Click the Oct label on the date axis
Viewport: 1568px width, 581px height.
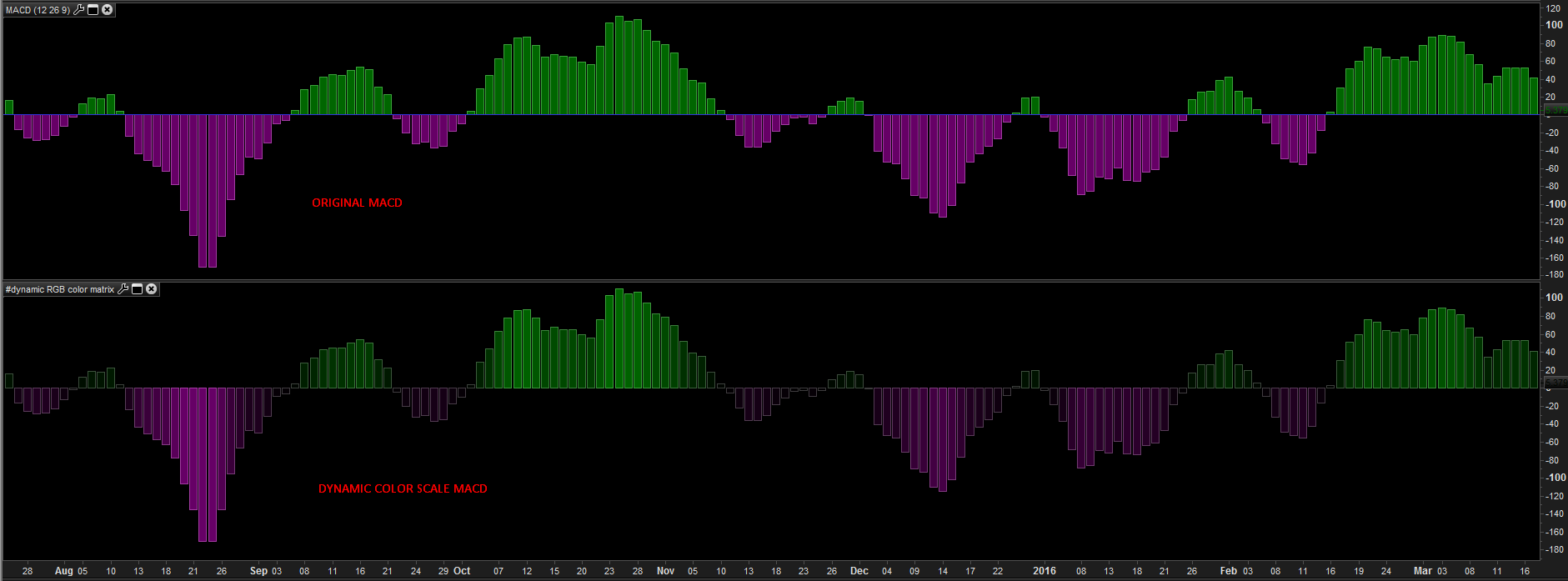tap(462, 571)
